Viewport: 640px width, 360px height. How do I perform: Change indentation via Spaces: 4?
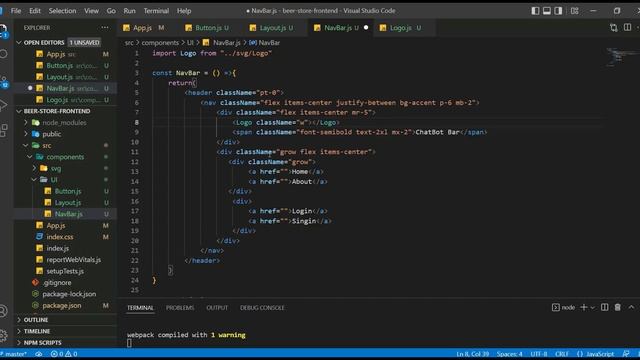point(509,354)
